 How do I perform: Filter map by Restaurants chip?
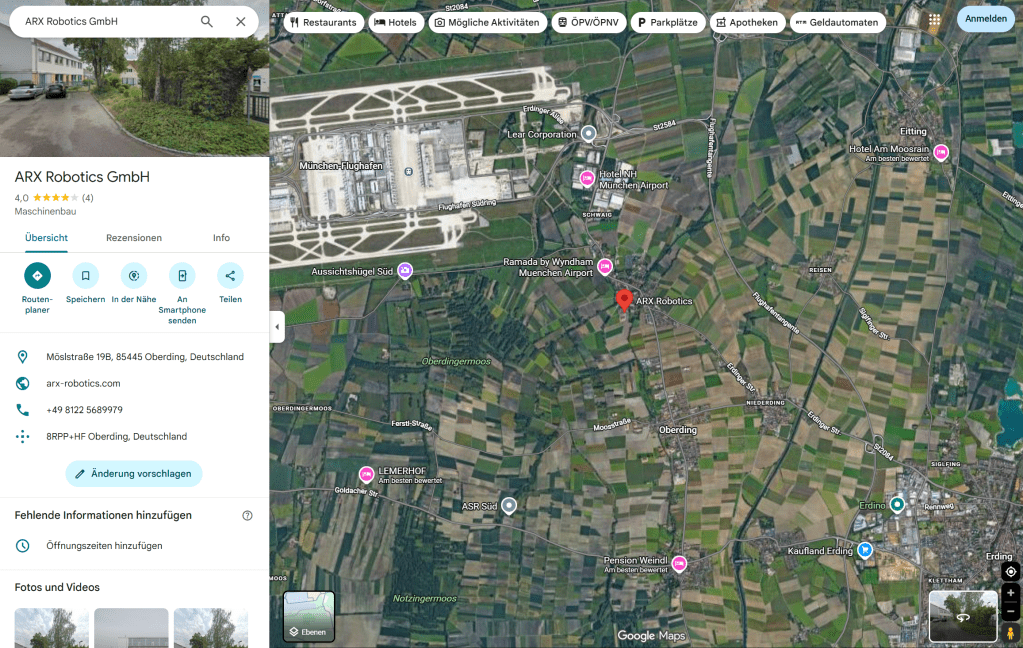tap(322, 22)
